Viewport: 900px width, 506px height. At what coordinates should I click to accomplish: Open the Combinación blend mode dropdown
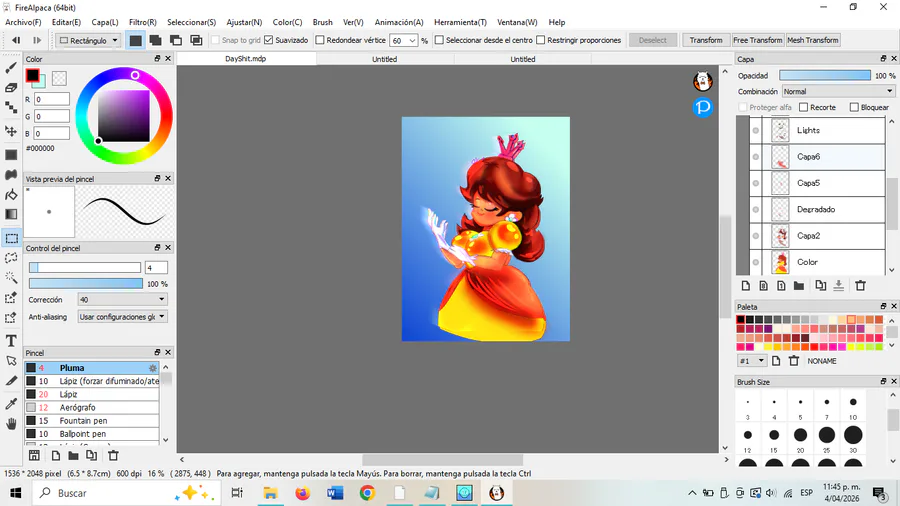click(838, 91)
